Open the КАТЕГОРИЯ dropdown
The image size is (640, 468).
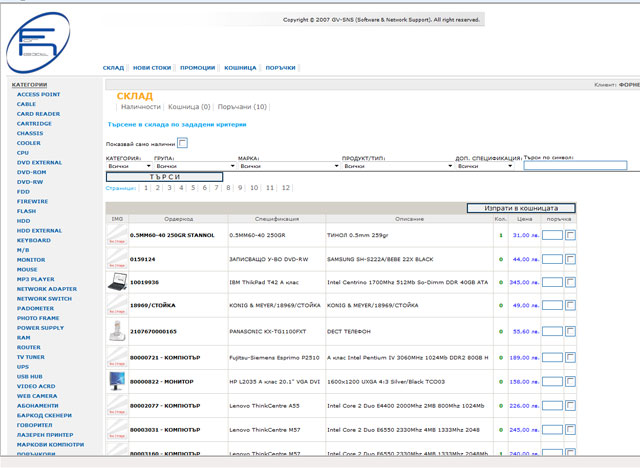tap(128, 166)
